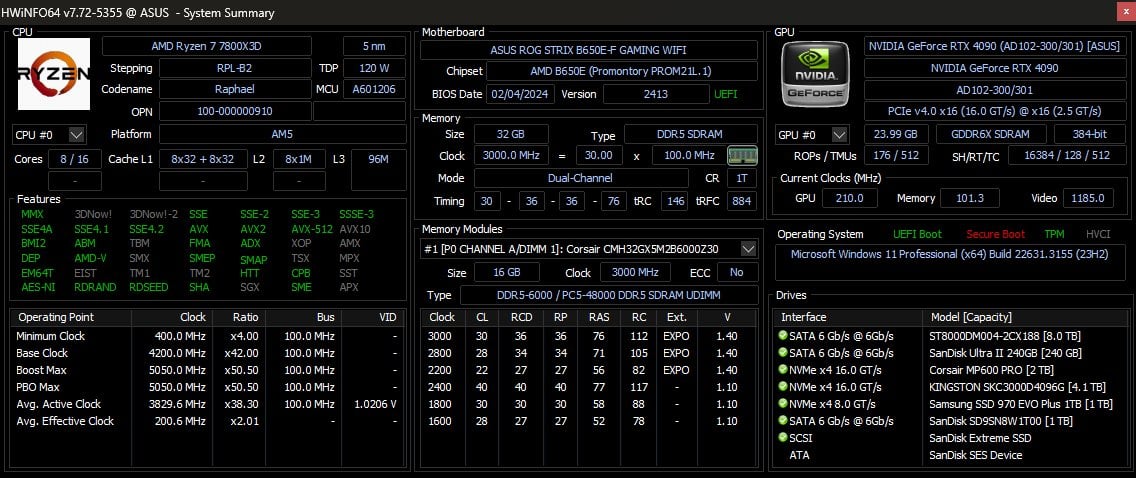Viewport: 1136px width, 478px height.
Task: Click the 'AVX-512' feature label
Action: pos(312,229)
